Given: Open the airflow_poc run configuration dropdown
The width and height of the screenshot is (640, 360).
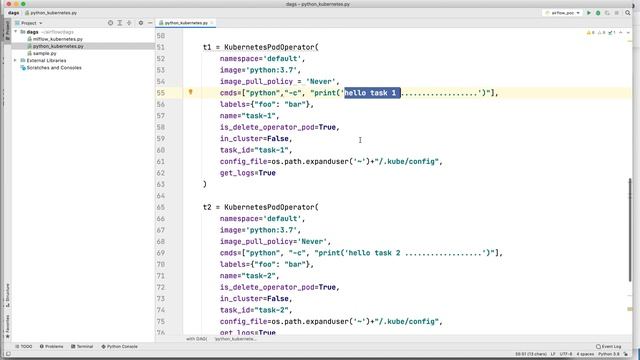Looking at the screenshot, I should pos(562,13).
